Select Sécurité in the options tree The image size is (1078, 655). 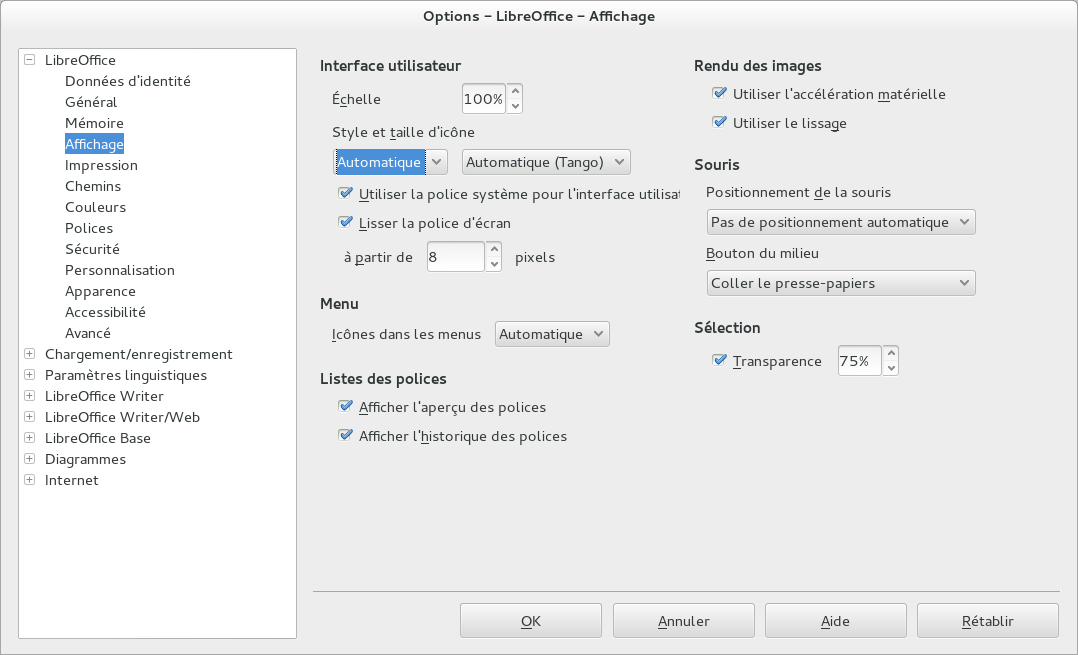click(x=92, y=249)
